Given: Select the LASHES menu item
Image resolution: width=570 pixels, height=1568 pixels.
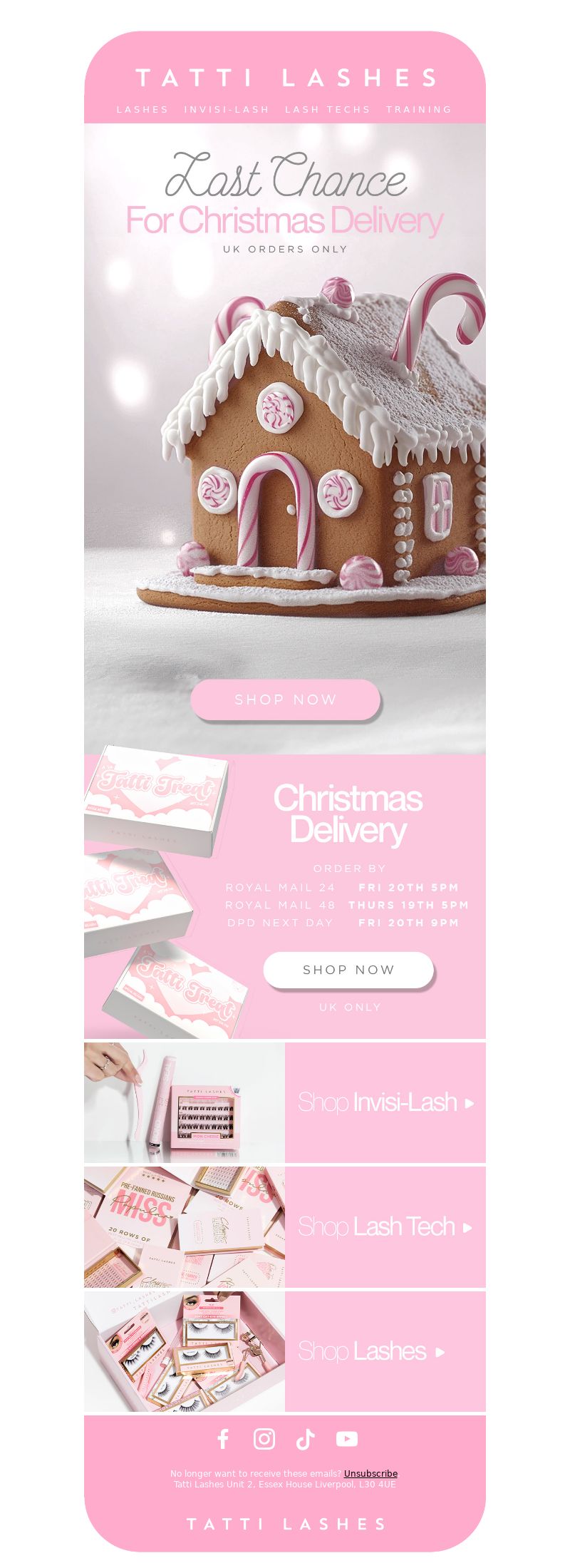Looking at the screenshot, I should pos(142,109).
